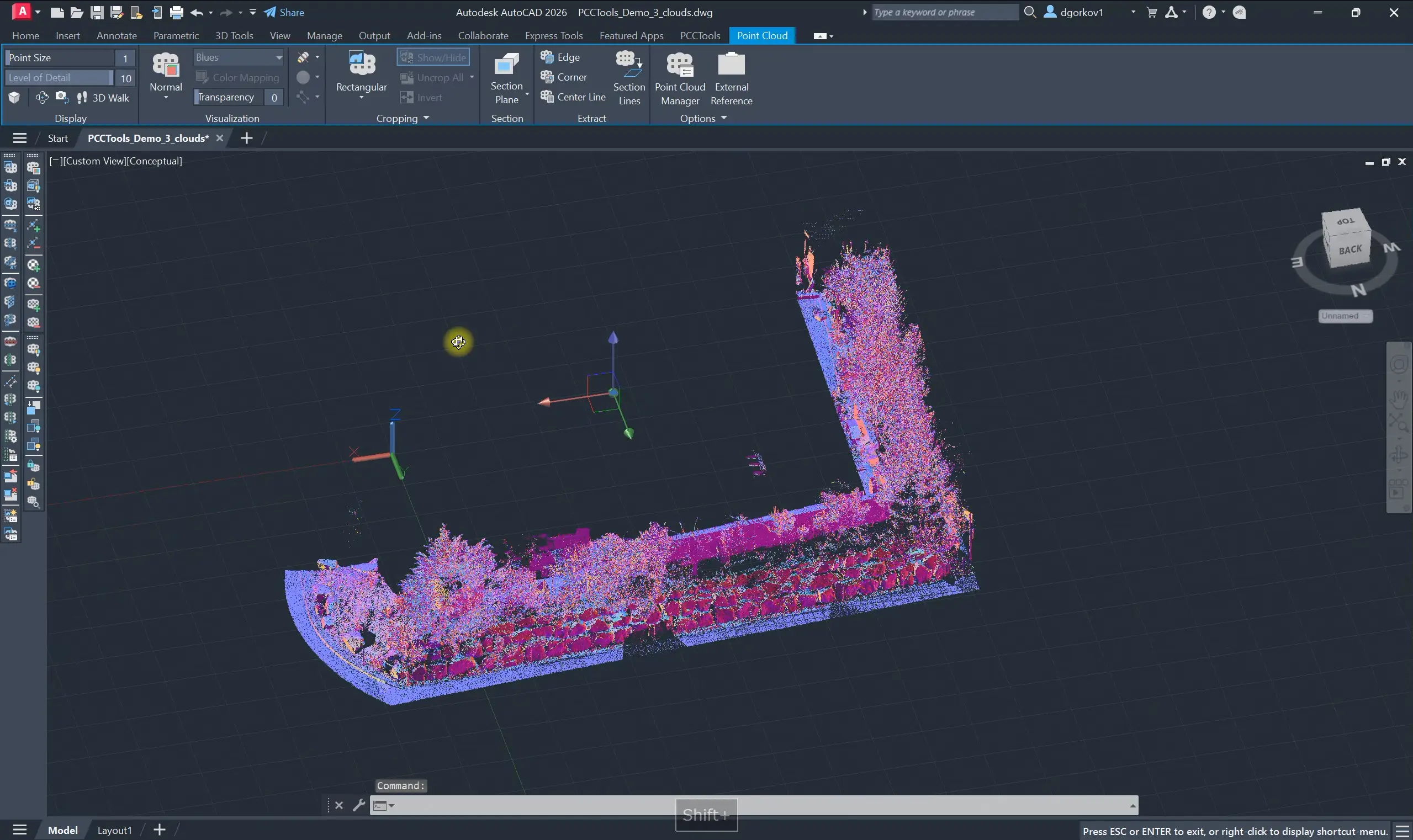Click the Start file tab
Screen dimensions: 1413x840
click(58, 138)
